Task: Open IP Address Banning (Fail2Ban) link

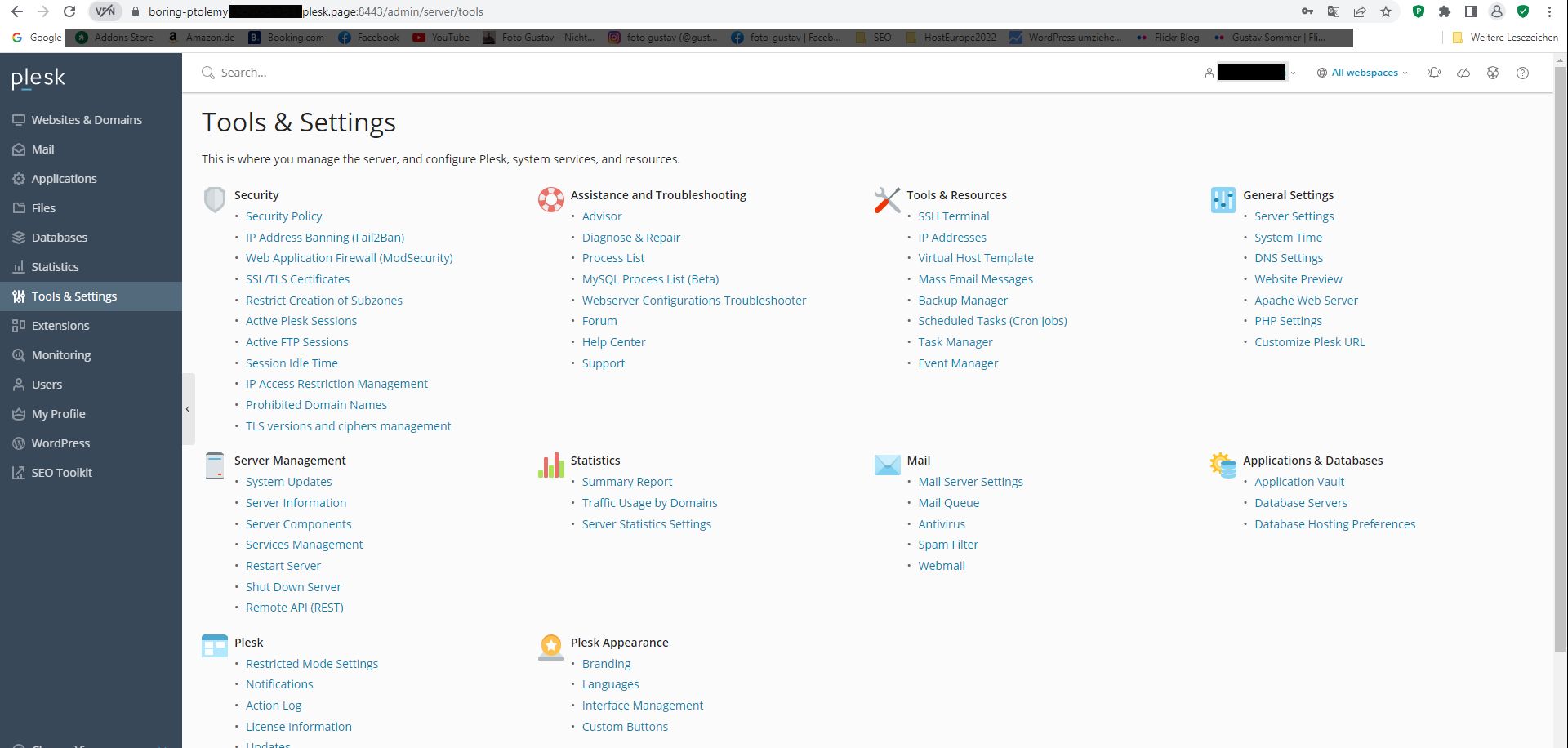Action: [324, 238]
